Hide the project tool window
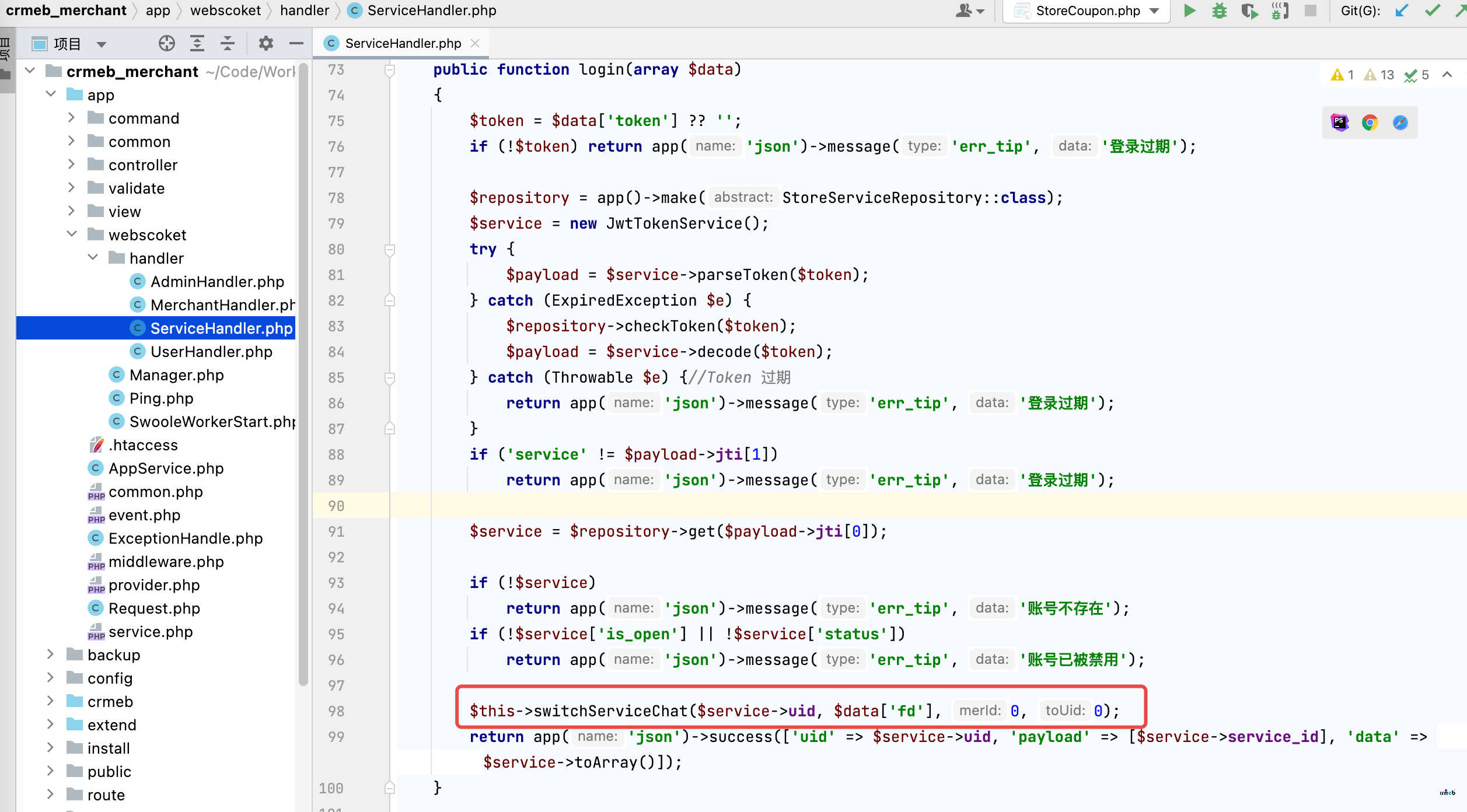 pos(296,43)
